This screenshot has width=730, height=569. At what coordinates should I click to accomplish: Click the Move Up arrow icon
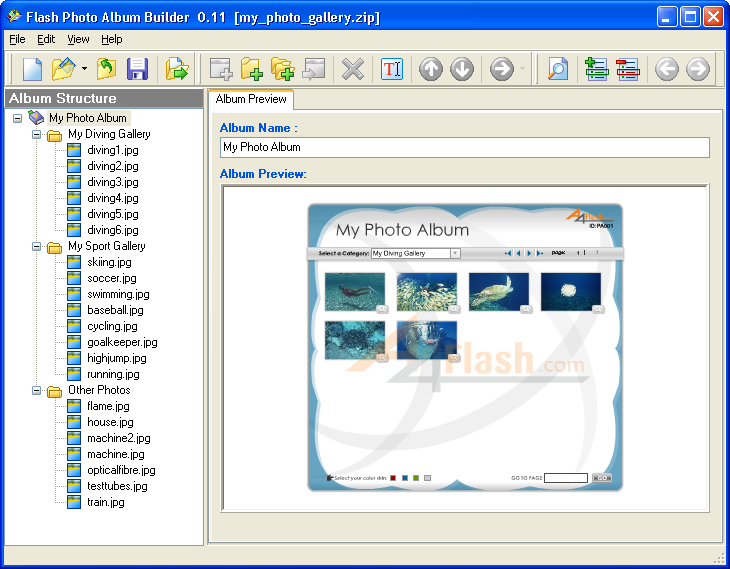tap(431, 69)
